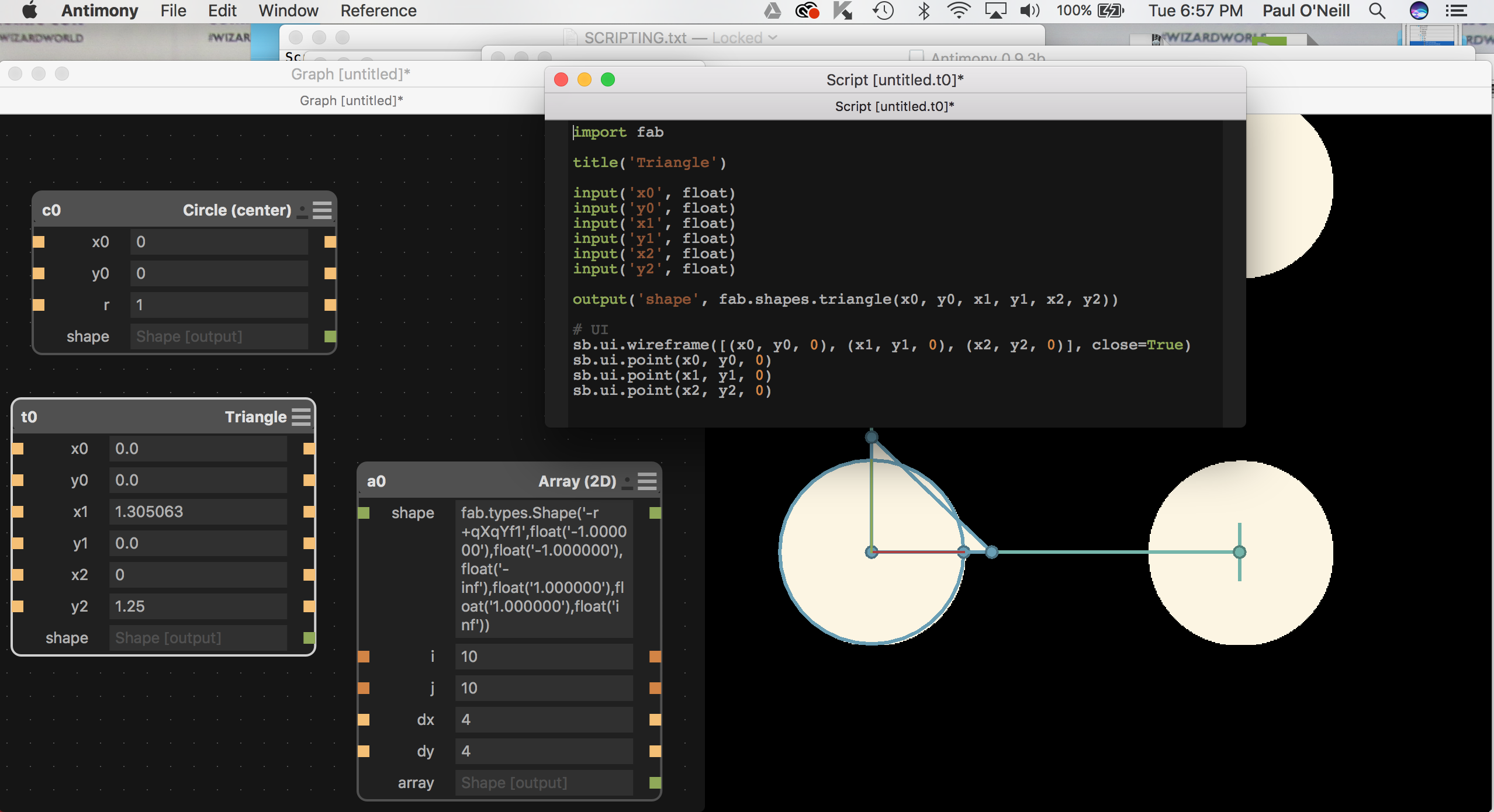Toggle show hidden datums on Circle c0 node
Viewport: 1494px width, 812px height.
pos(302,211)
